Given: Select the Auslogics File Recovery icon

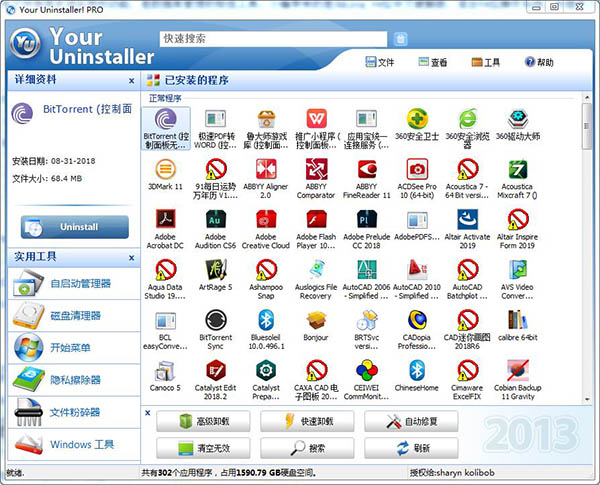Looking at the screenshot, I should (x=316, y=269).
